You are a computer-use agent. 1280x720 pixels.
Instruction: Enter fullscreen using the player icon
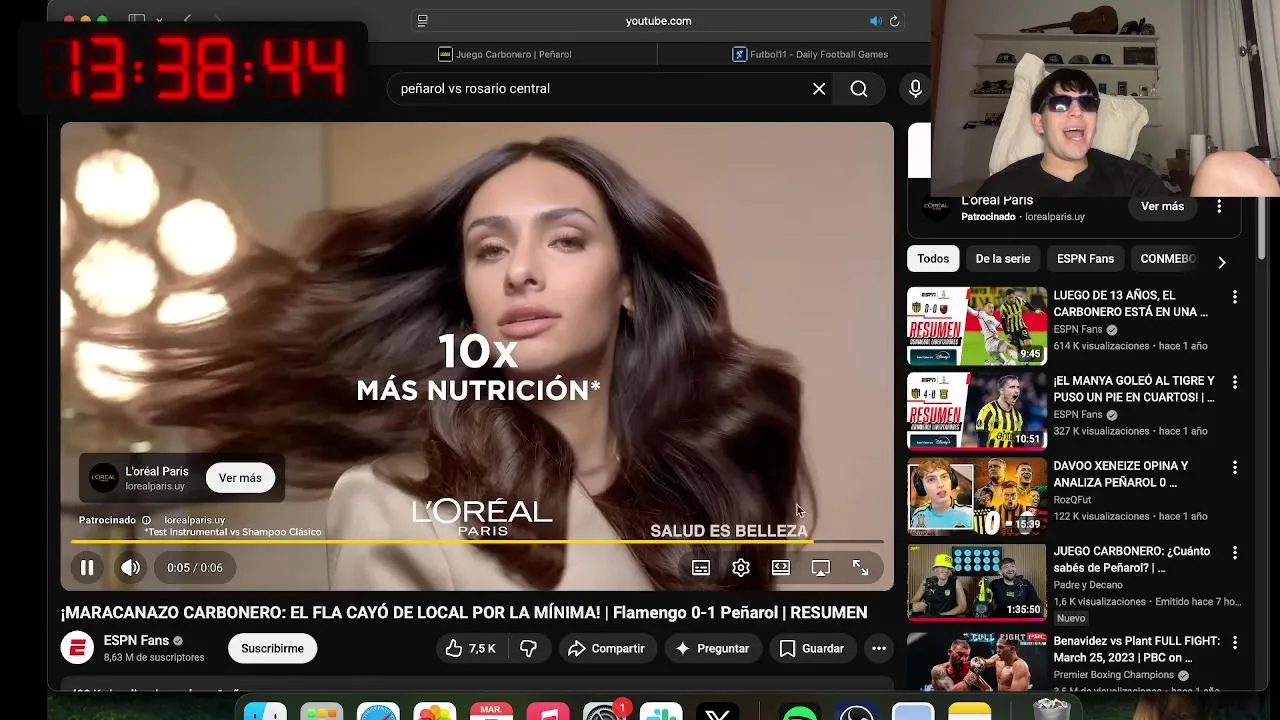click(860, 568)
